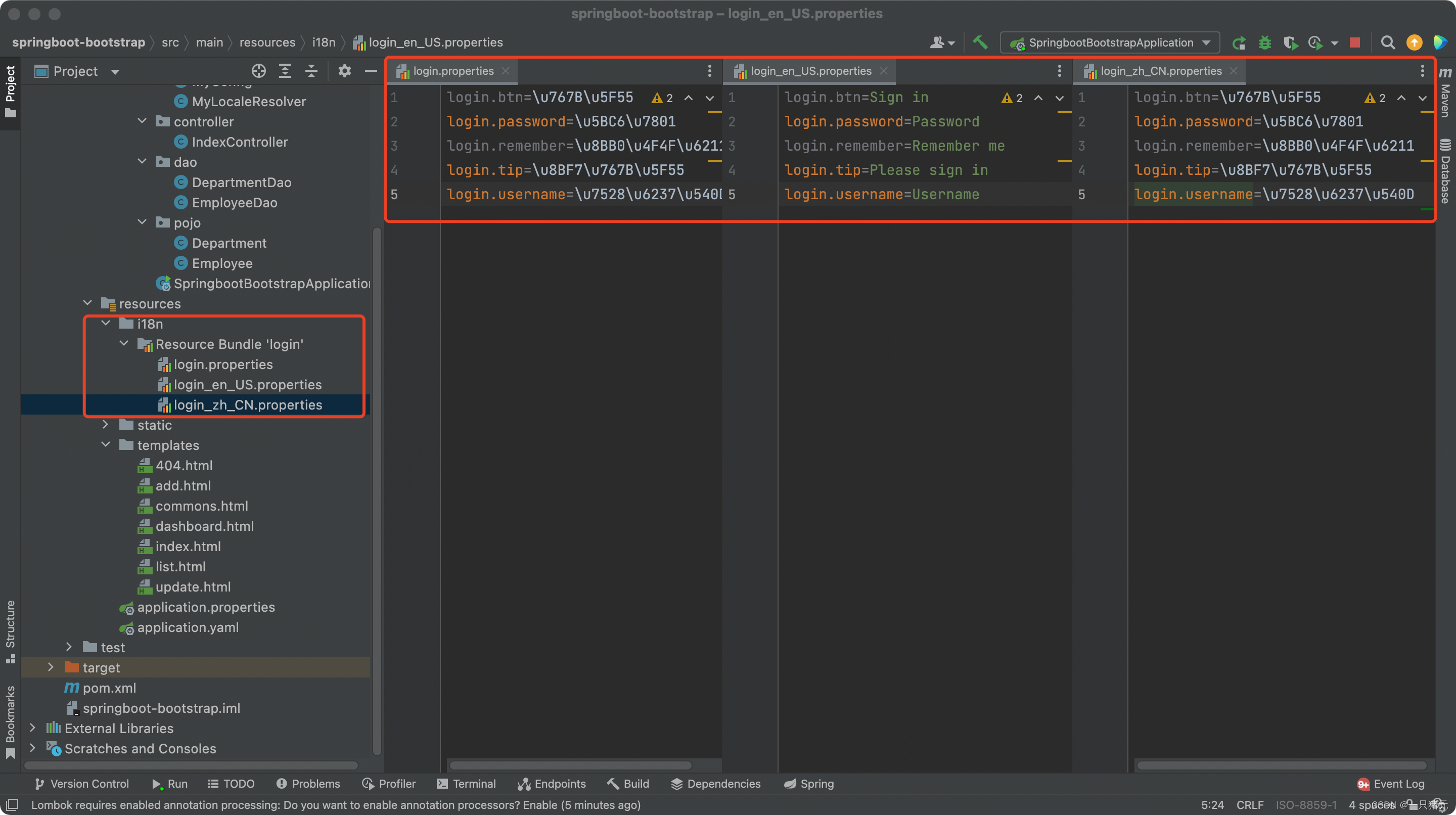
Task: Open Search Everywhere magnifier icon
Action: 1387,42
